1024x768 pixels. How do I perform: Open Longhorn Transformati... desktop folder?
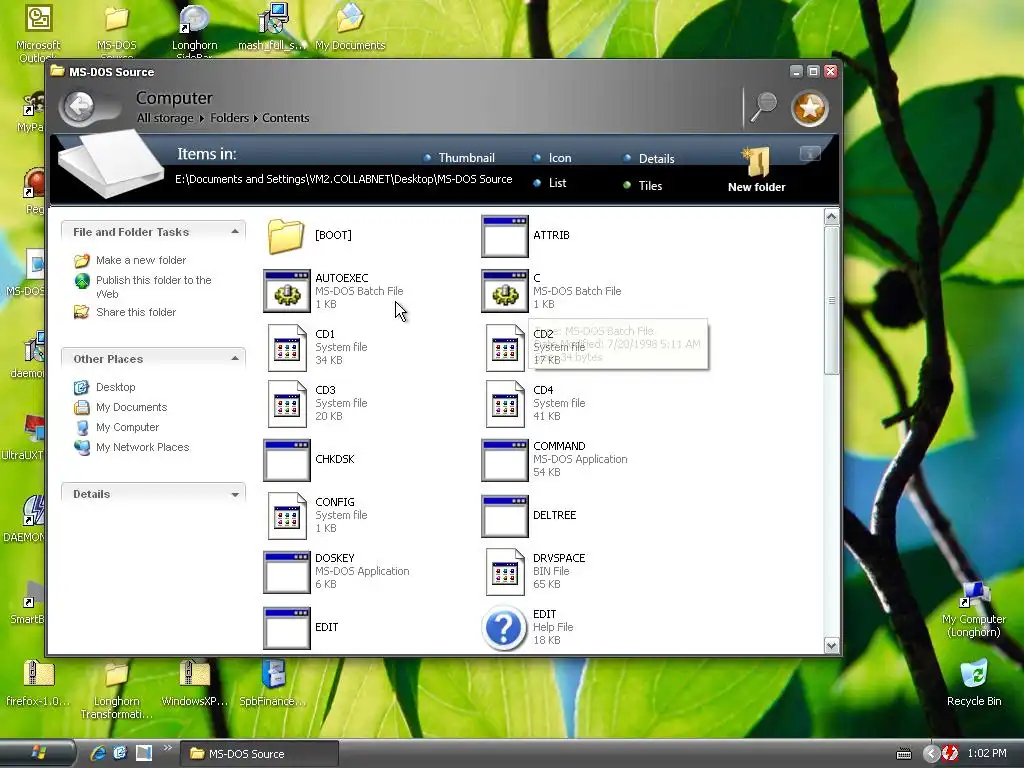point(116,690)
